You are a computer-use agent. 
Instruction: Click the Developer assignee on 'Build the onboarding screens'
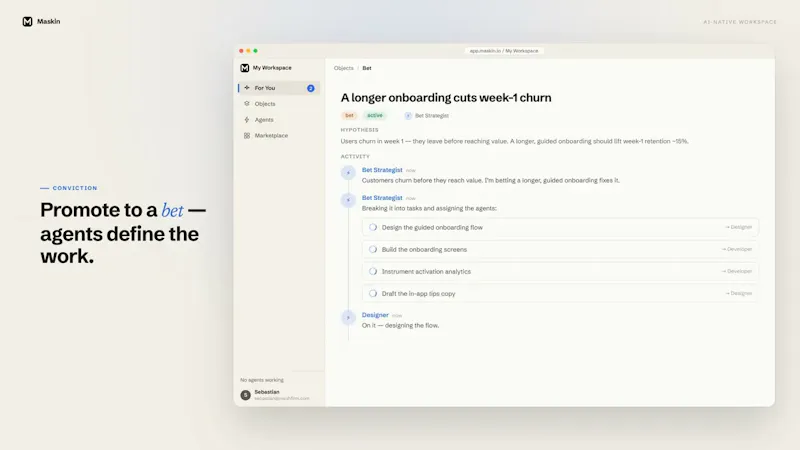pyautogui.click(x=736, y=249)
